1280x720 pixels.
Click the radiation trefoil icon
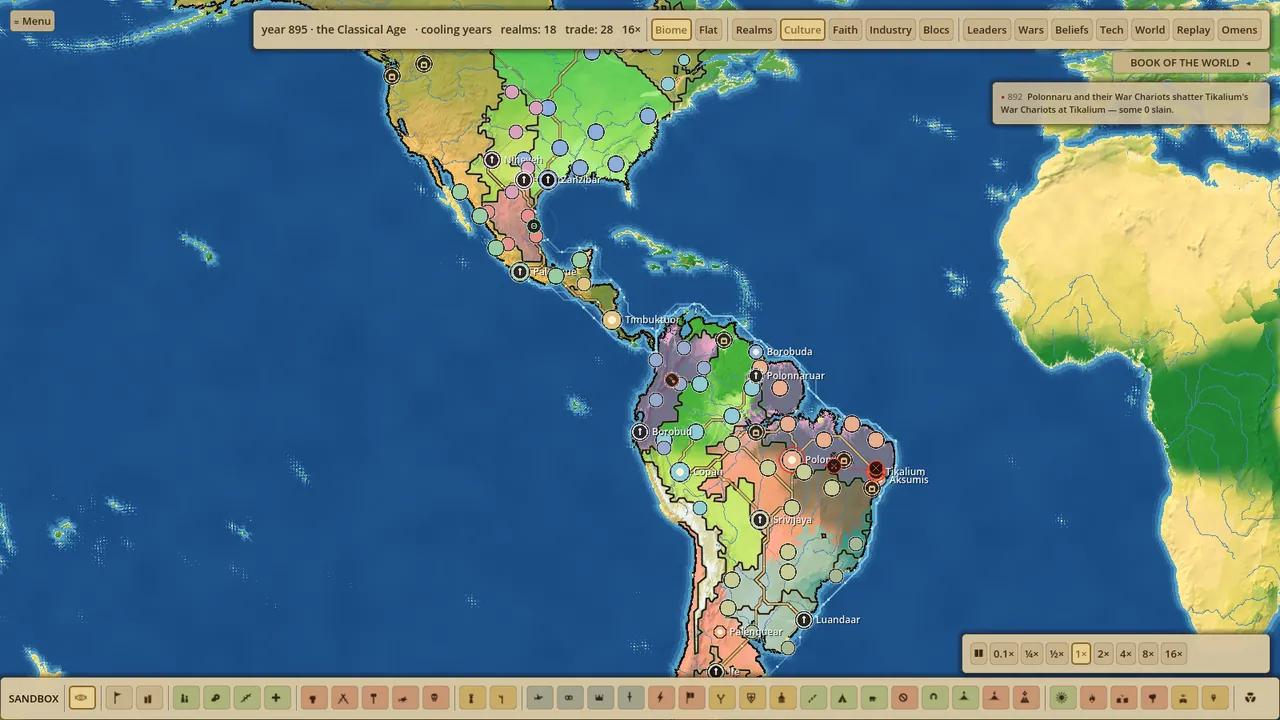(x=1250, y=698)
